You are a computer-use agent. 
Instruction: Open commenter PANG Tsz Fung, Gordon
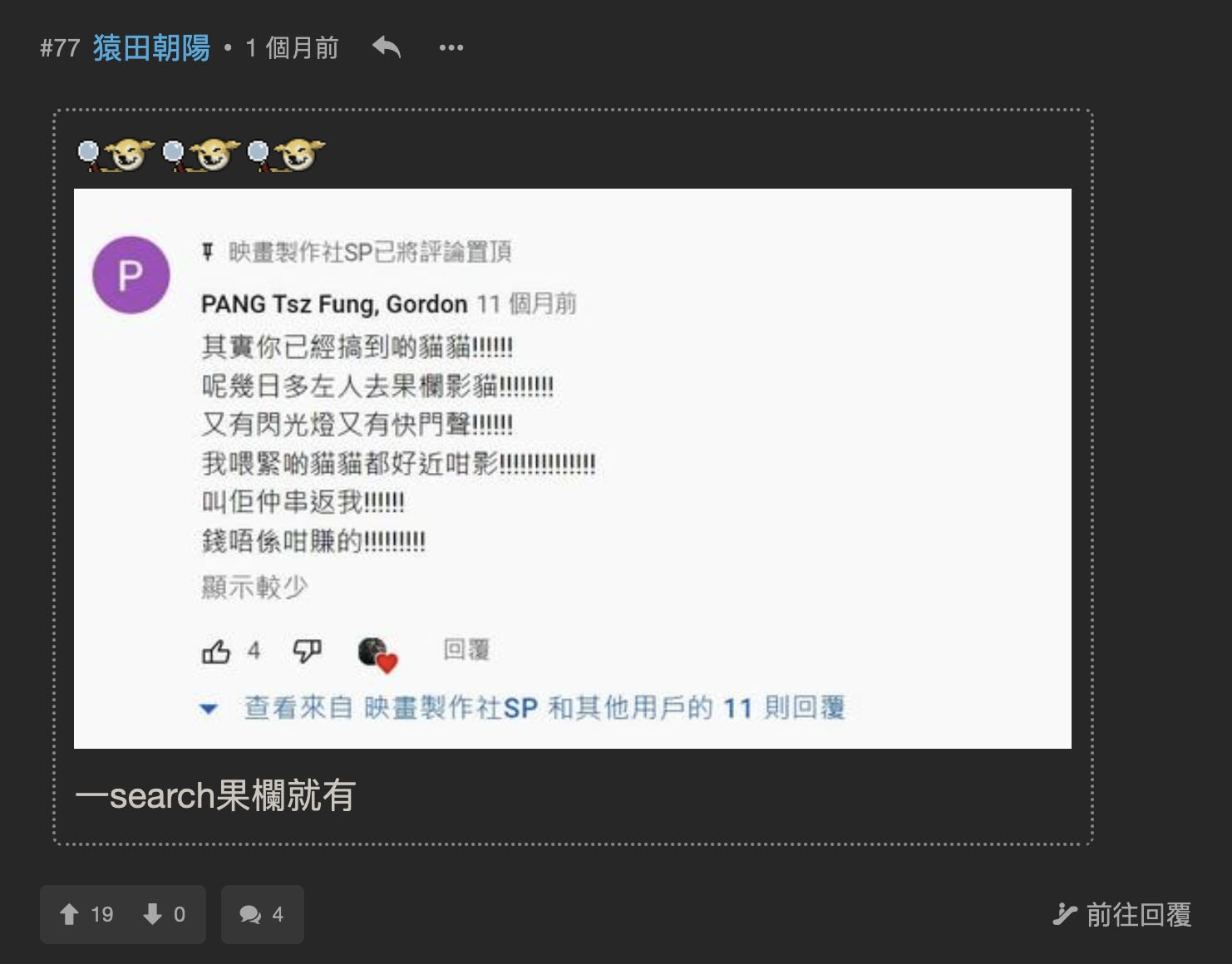coord(334,304)
